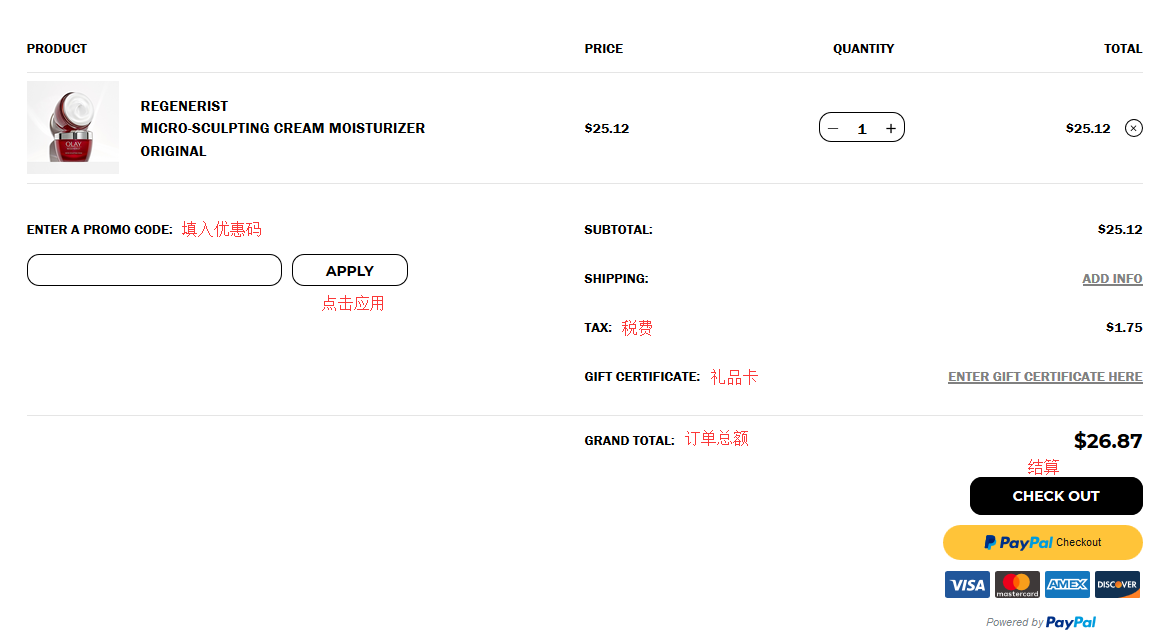Open the Olay cream product thumbnail
1165x636 pixels.
pyautogui.click(x=73, y=128)
